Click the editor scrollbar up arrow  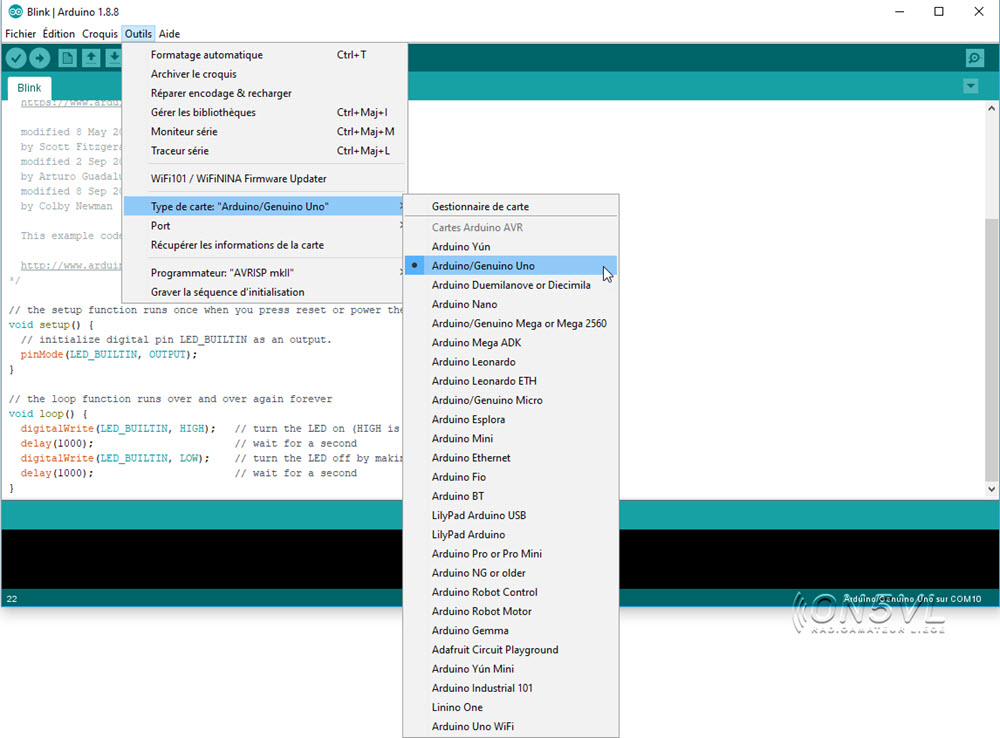(x=991, y=108)
